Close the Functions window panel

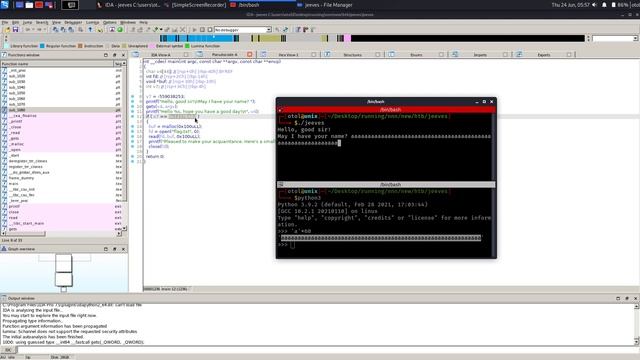click(x=123, y=55)
